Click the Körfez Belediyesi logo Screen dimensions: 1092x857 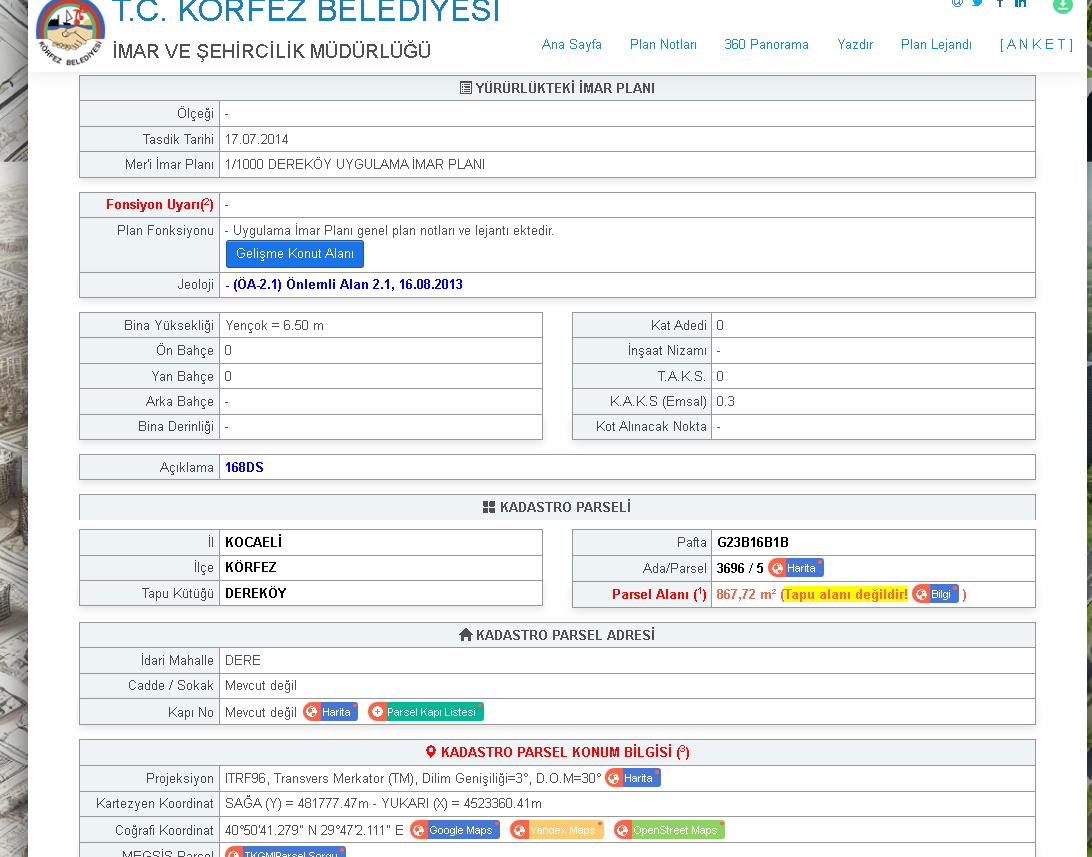(x=70, y=32)
